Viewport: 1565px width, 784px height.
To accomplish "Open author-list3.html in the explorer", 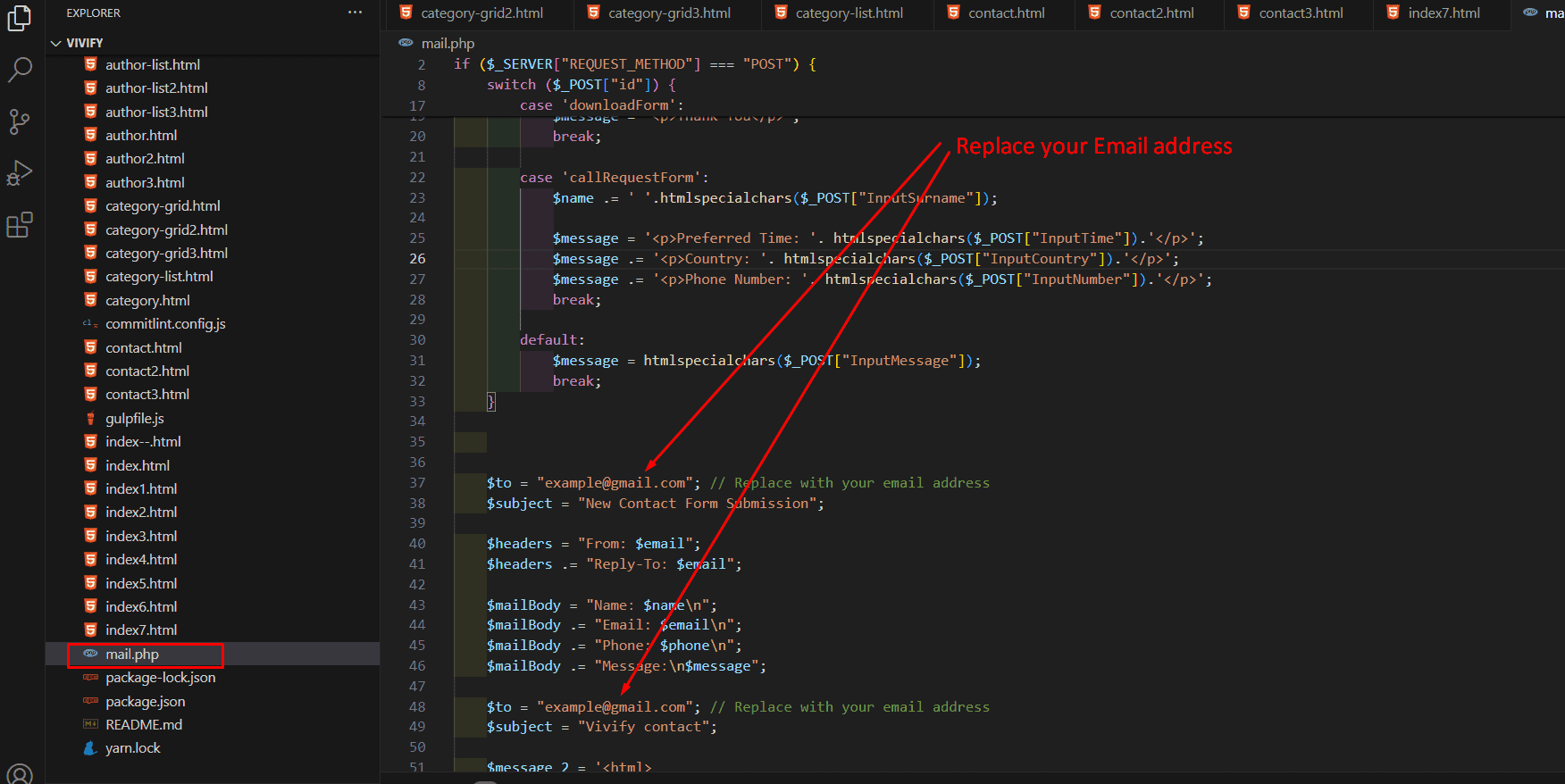I will (156, 112).
